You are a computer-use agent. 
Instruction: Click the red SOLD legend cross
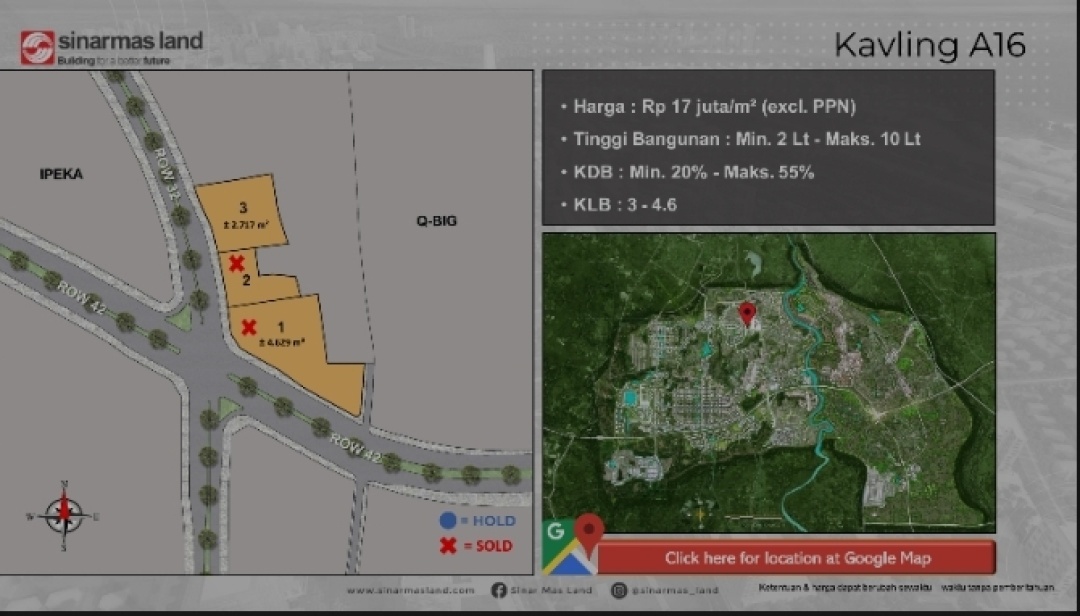[448, 546]
